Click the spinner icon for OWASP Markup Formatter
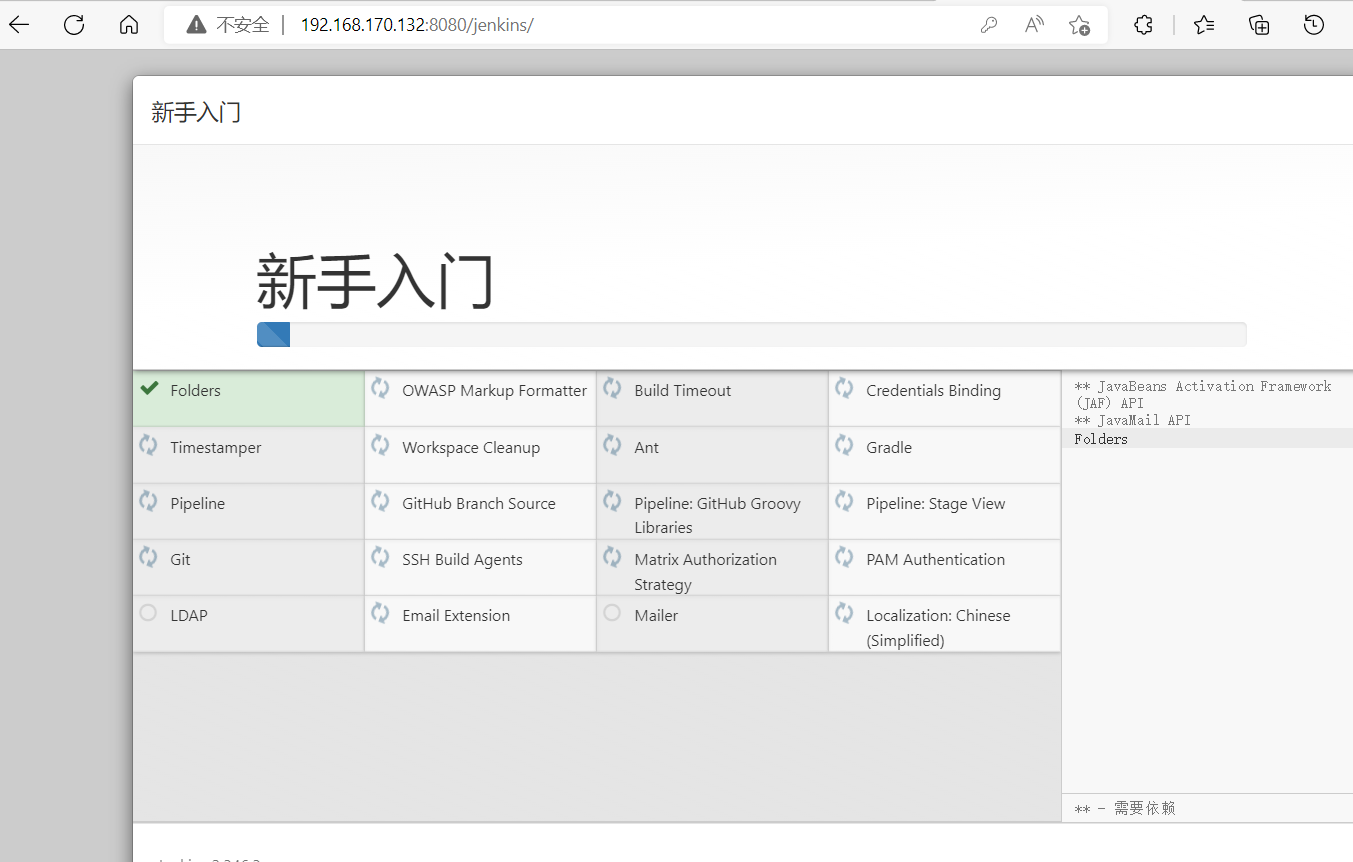This screenshot has width=1353, height=862. tap(380, 388)
